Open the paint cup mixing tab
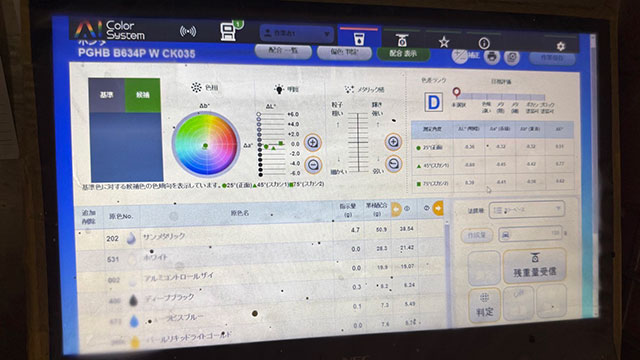This screenshot has height=360, width=640. (359, 38)
